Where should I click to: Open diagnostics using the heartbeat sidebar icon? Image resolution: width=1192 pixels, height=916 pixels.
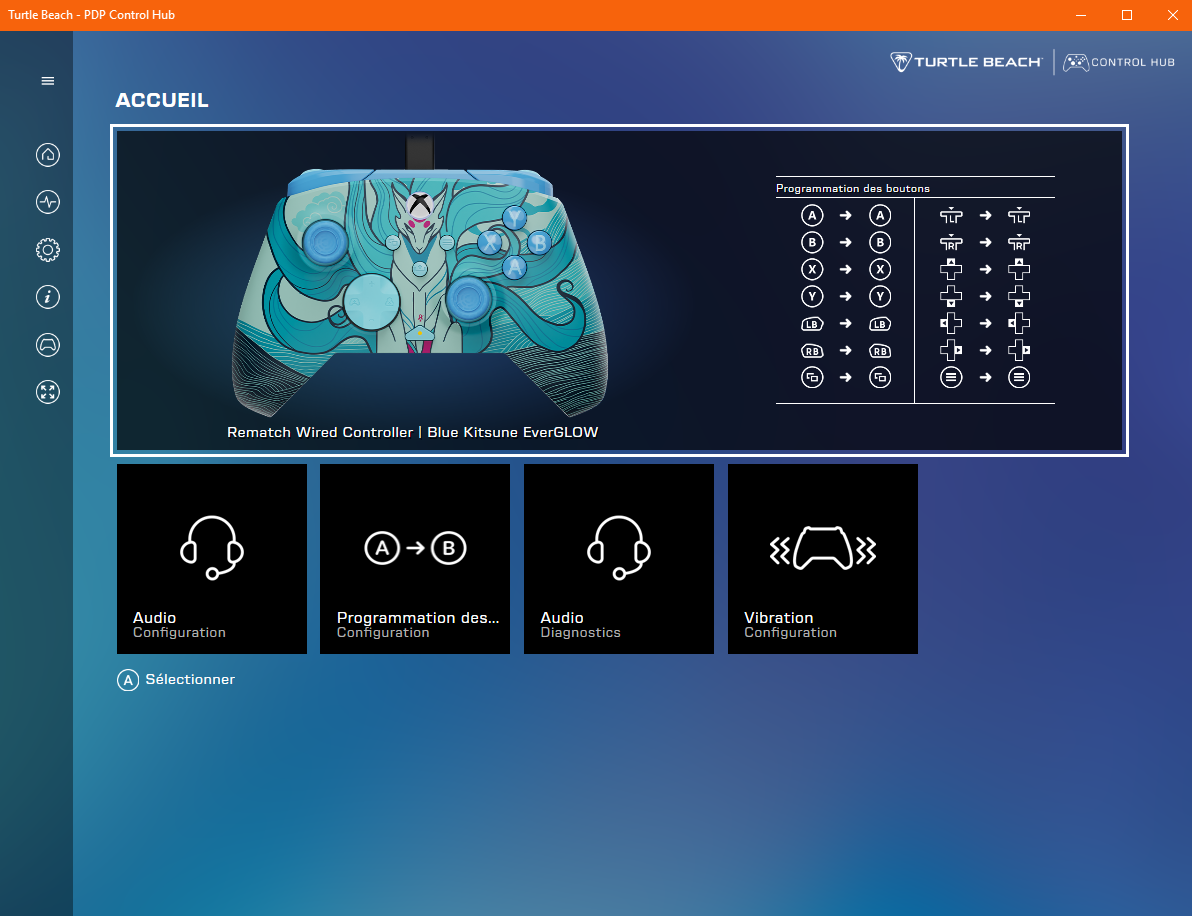coord(47,202)
